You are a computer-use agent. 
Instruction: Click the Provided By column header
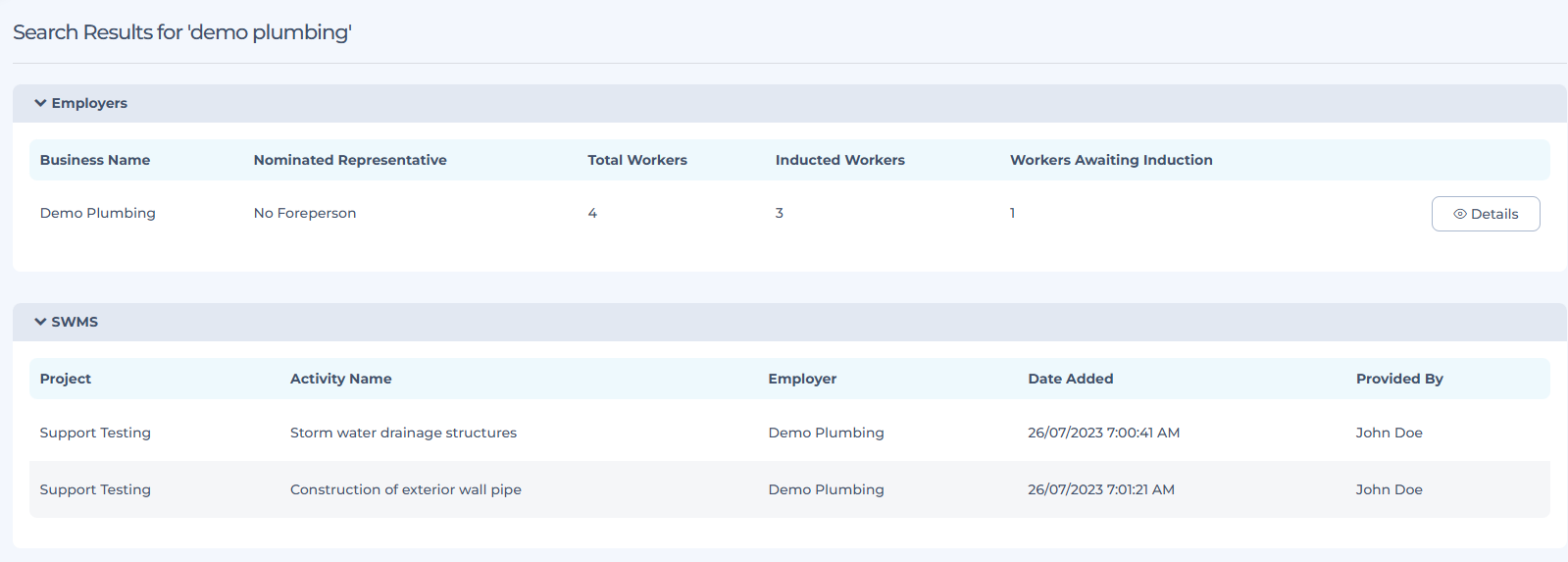pyautogui.click(x=1399, y=379)
